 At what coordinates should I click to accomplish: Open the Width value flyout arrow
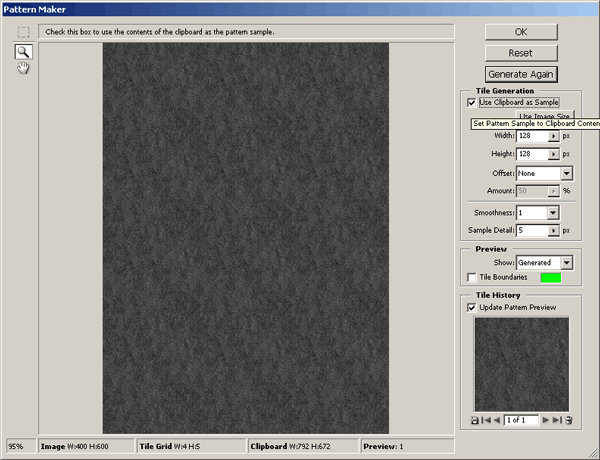(554, 135)
